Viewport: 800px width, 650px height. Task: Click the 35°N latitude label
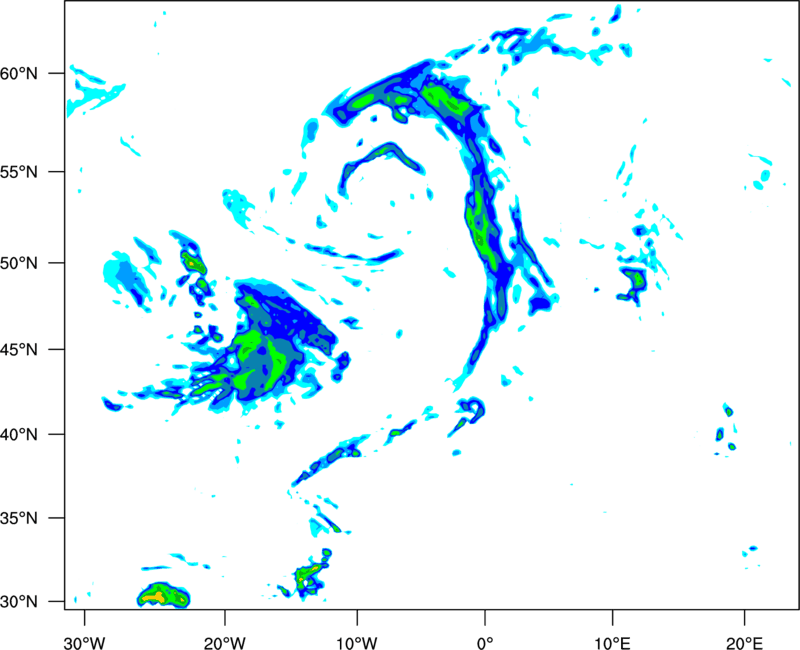tap(19, 518)
